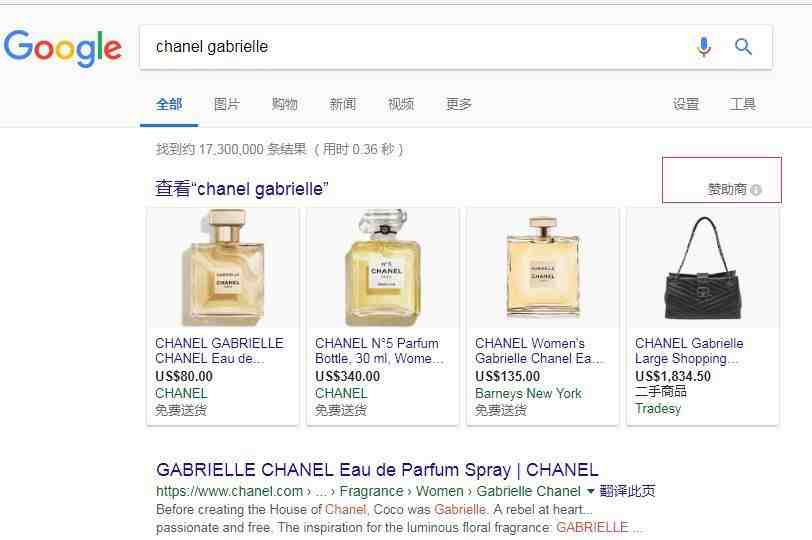The image size is (812, 540).
Task: Click the blue search magnifier icon
Action: coord(743,47)
